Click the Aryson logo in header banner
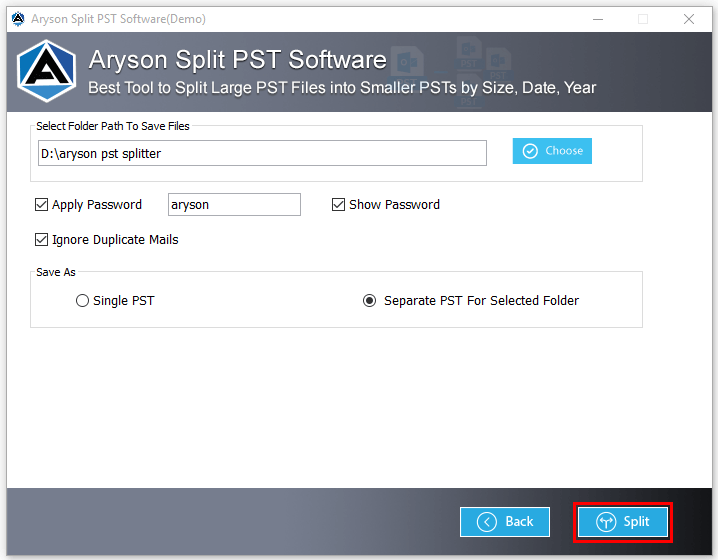 tap(46, 71)
